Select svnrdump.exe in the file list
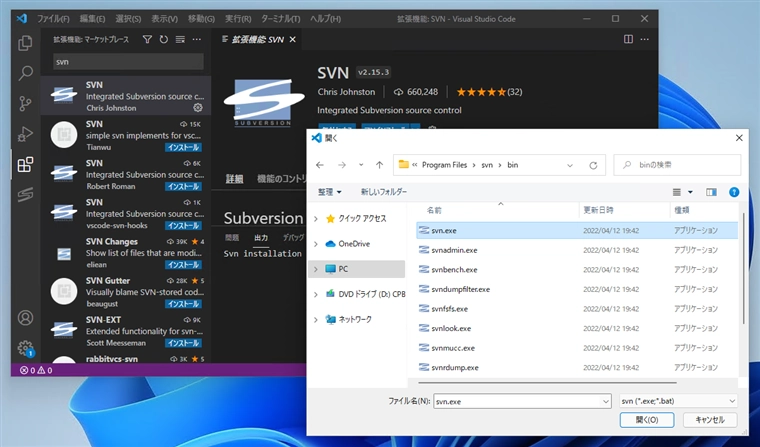The height and width of the screenshot is (447, 760). (x=577, y=367)
